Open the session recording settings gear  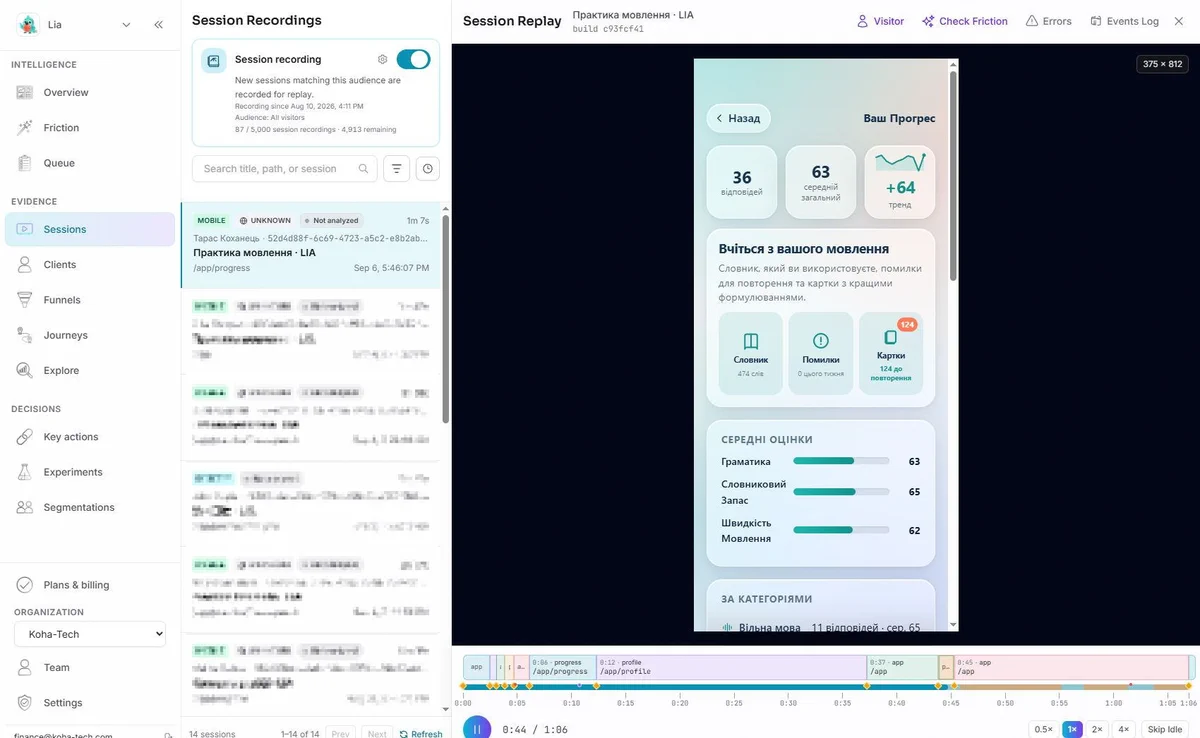coord(382,60)
